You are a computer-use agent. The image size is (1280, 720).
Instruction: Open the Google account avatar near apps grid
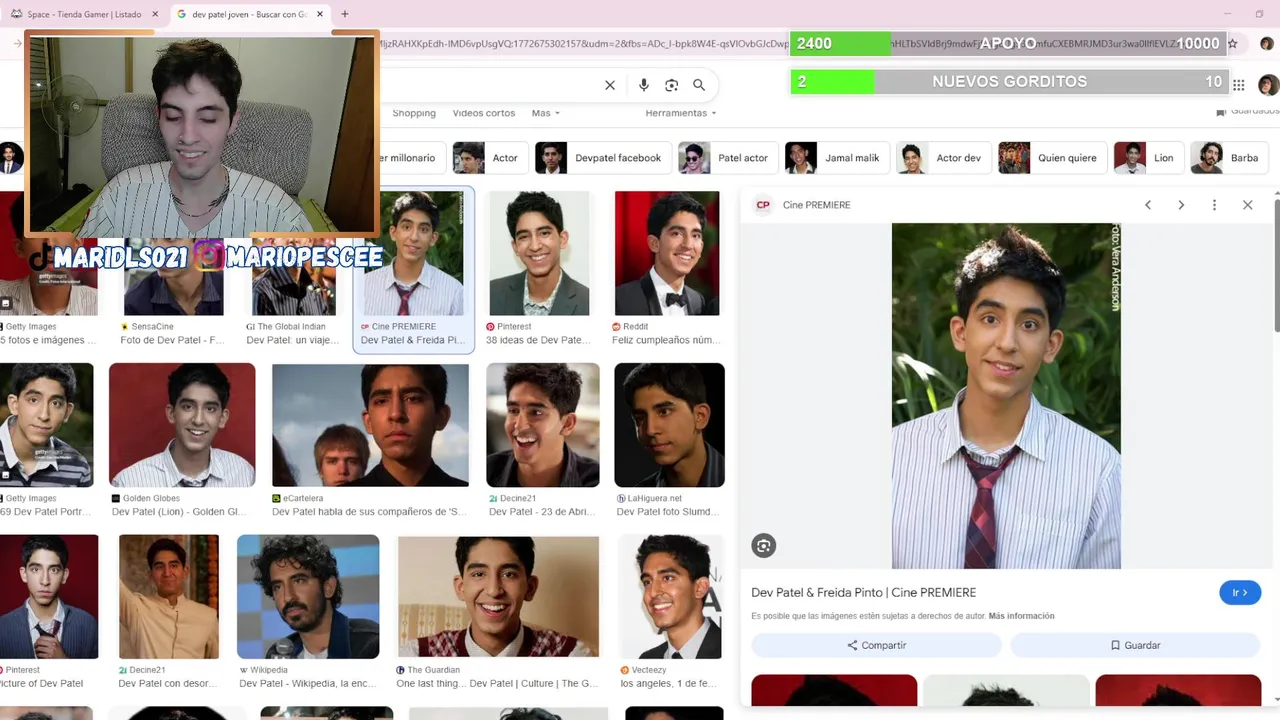tap(1268, 85)
